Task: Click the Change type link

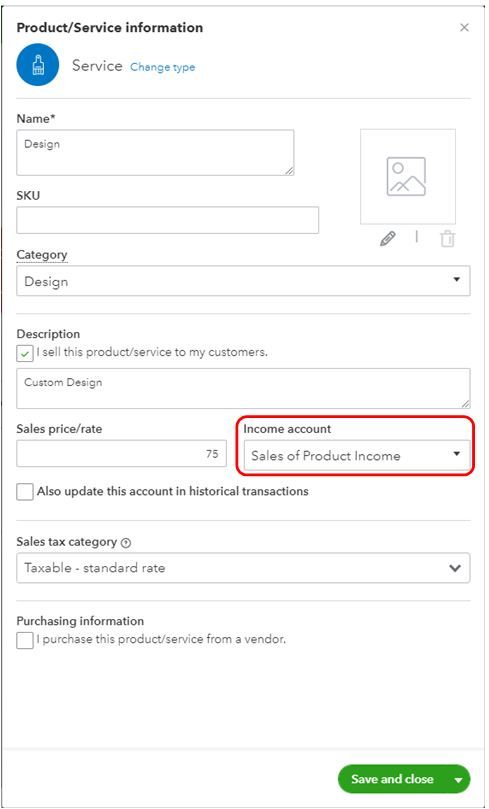Action: click(x=162, y=67)
